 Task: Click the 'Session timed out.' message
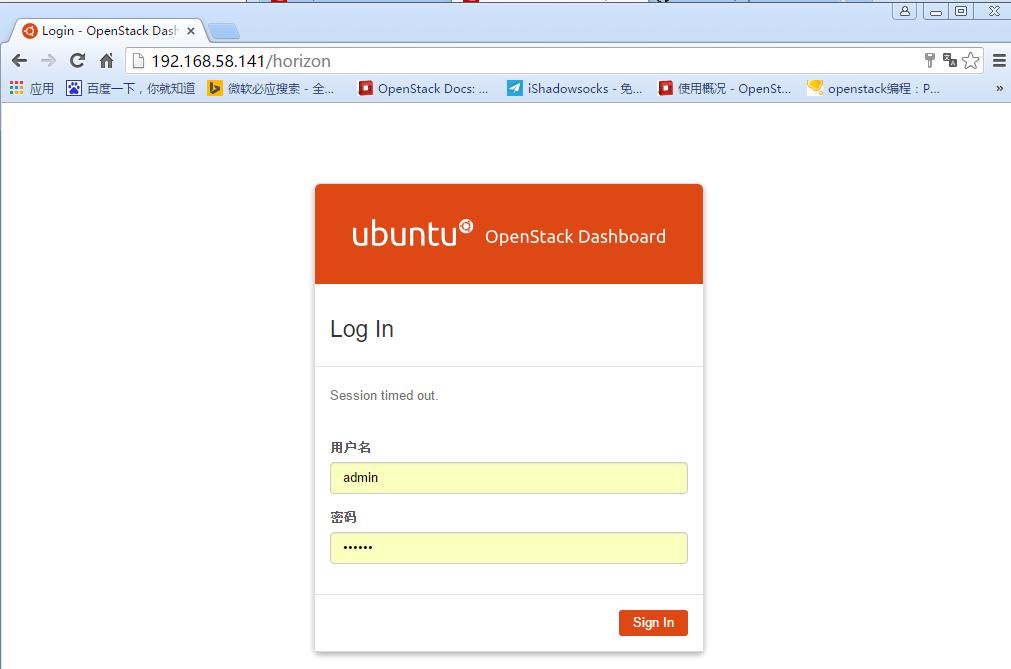pyautogui.click(x=384, y=395)
